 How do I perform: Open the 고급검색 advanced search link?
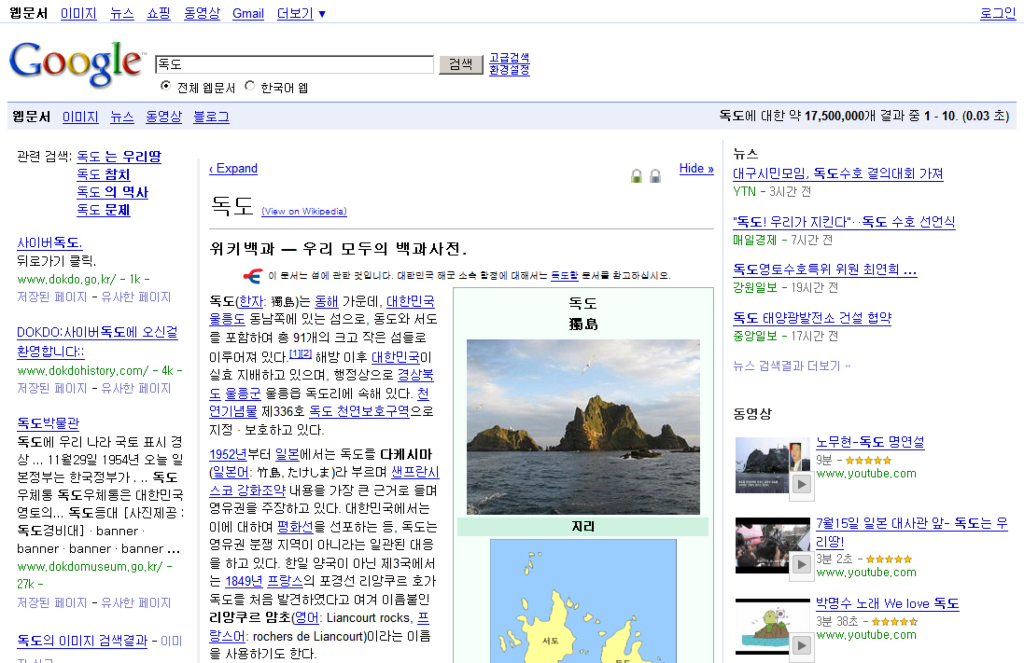(x=509, y=57)
